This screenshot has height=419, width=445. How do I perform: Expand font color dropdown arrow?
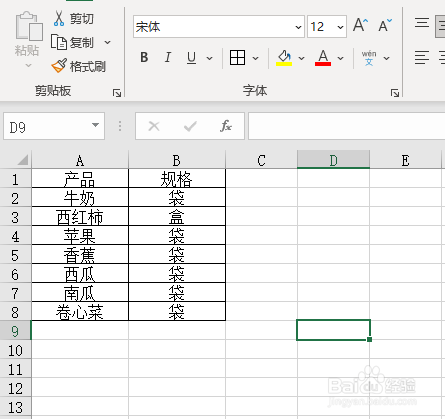(x=340, y=58)
